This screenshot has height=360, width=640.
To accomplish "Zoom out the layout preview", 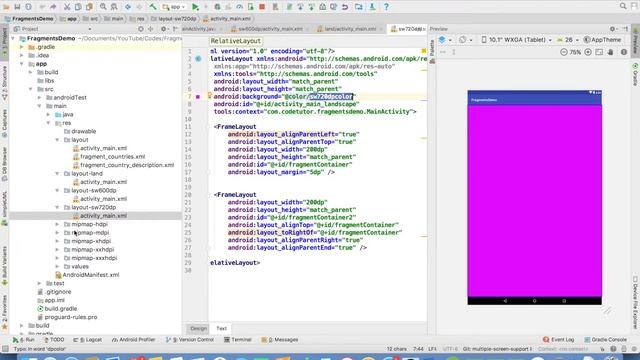I will click(564, 52).
